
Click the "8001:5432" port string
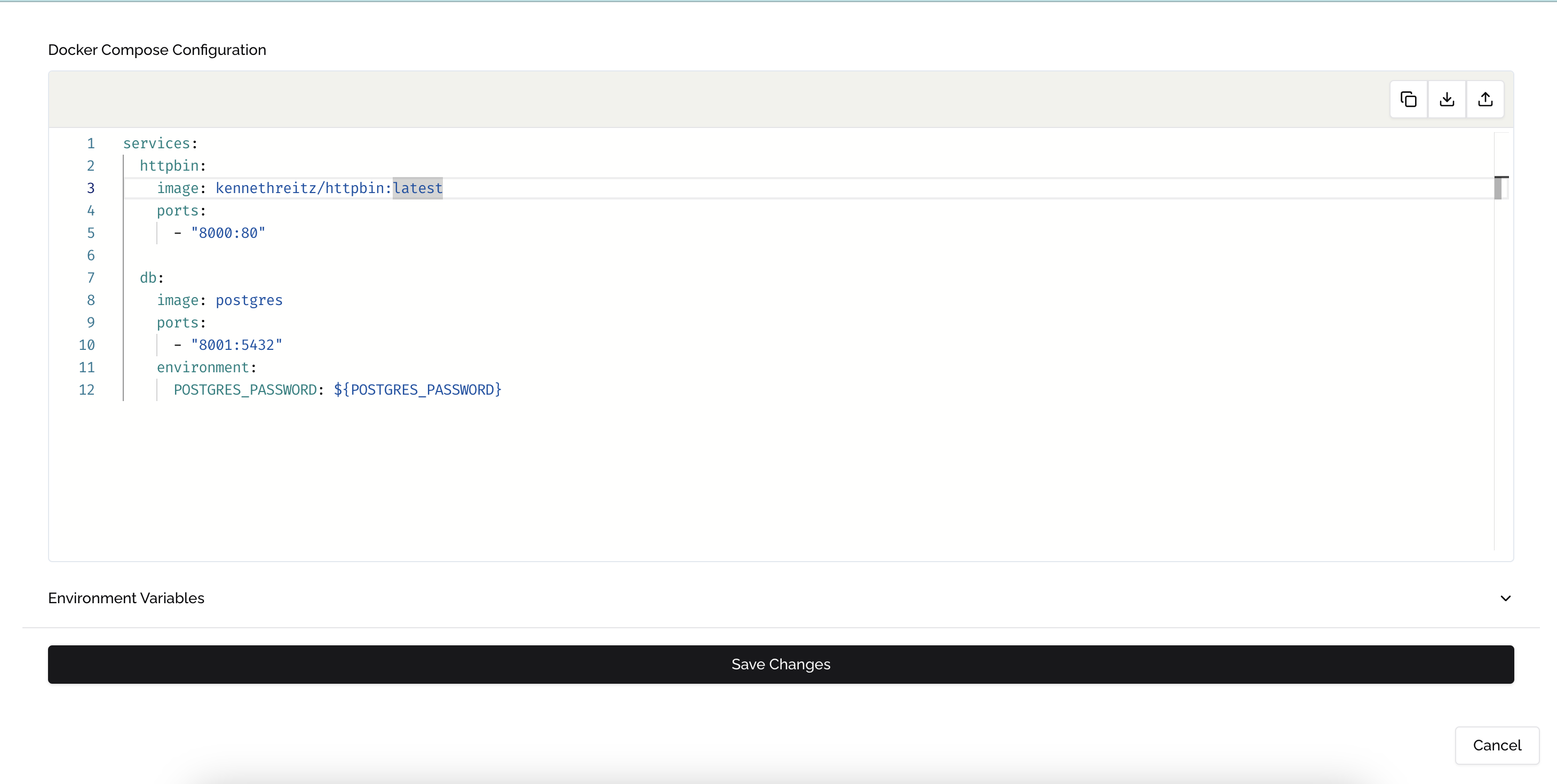pos(236,345)
